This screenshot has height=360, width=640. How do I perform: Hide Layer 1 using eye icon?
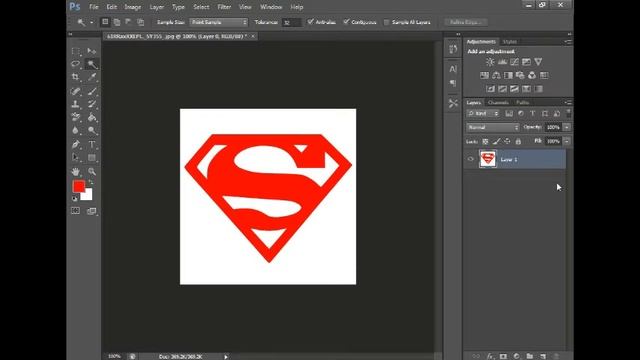click(x=471, y=159)
